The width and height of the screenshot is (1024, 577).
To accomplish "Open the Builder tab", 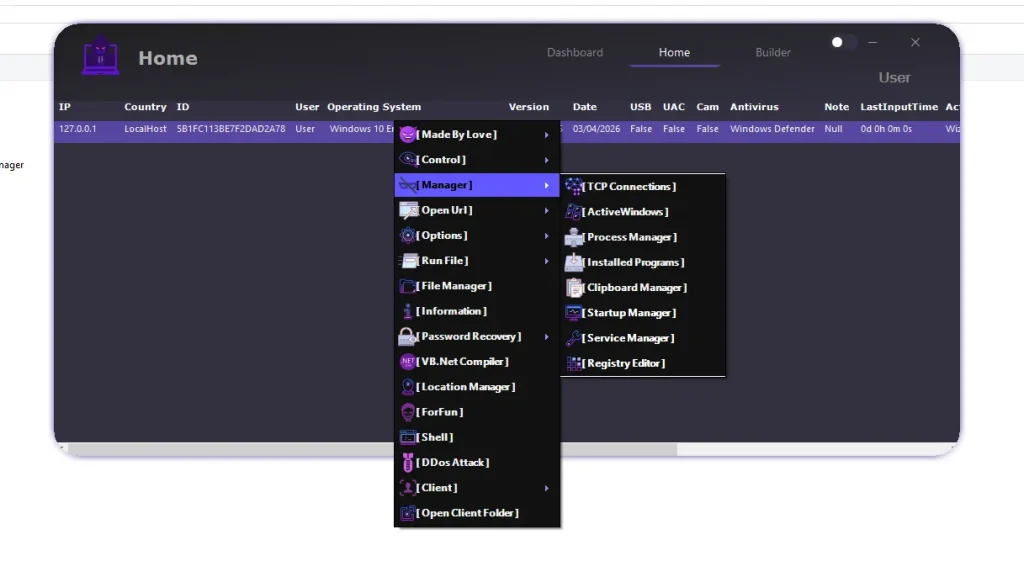I will click(x=772, y=52).
